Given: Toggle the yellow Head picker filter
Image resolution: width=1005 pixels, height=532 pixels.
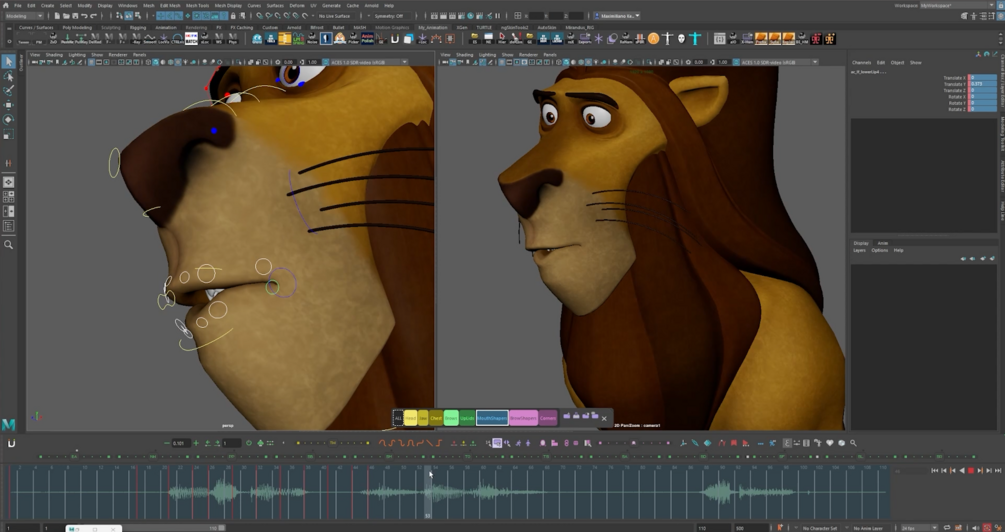Looking at the screenshot, I should (x=410, y=418).
